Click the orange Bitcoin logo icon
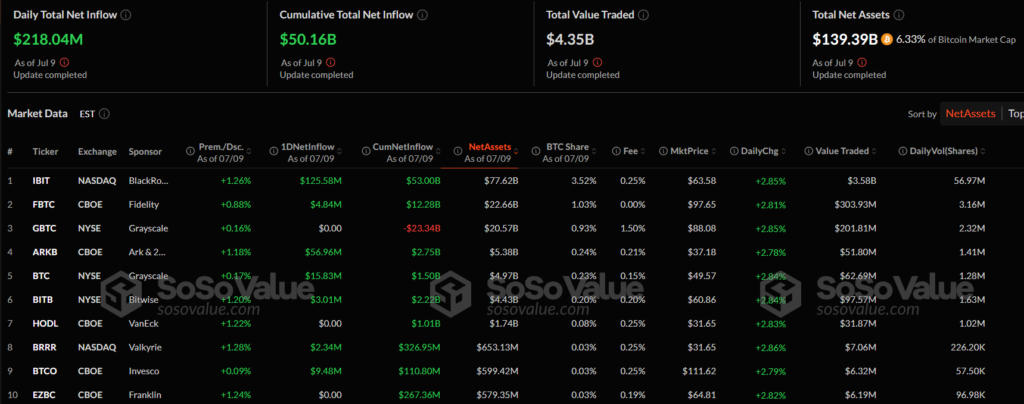The height and width of the screenshot is (404, 1024). coord(887,40)
